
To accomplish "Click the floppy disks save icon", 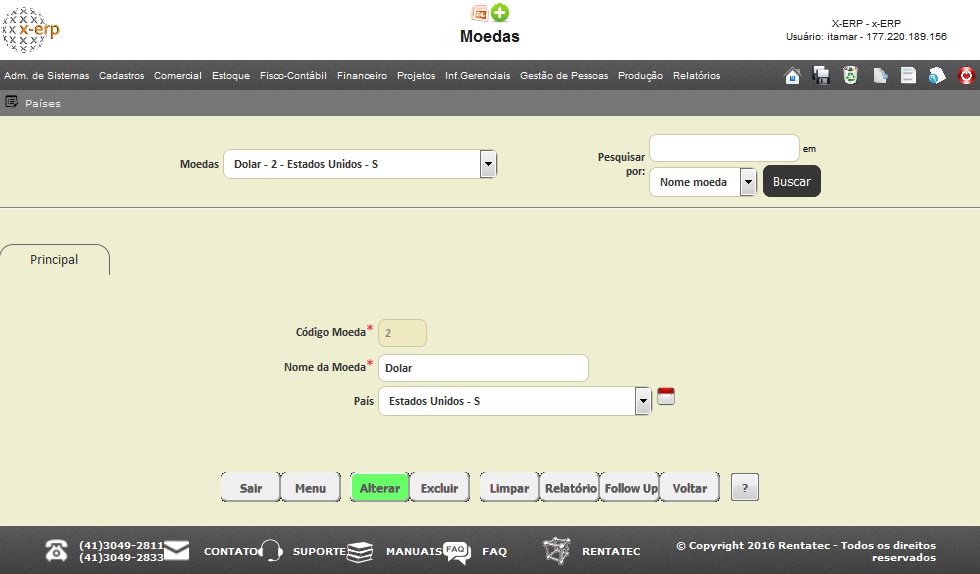I will (821, 76).
